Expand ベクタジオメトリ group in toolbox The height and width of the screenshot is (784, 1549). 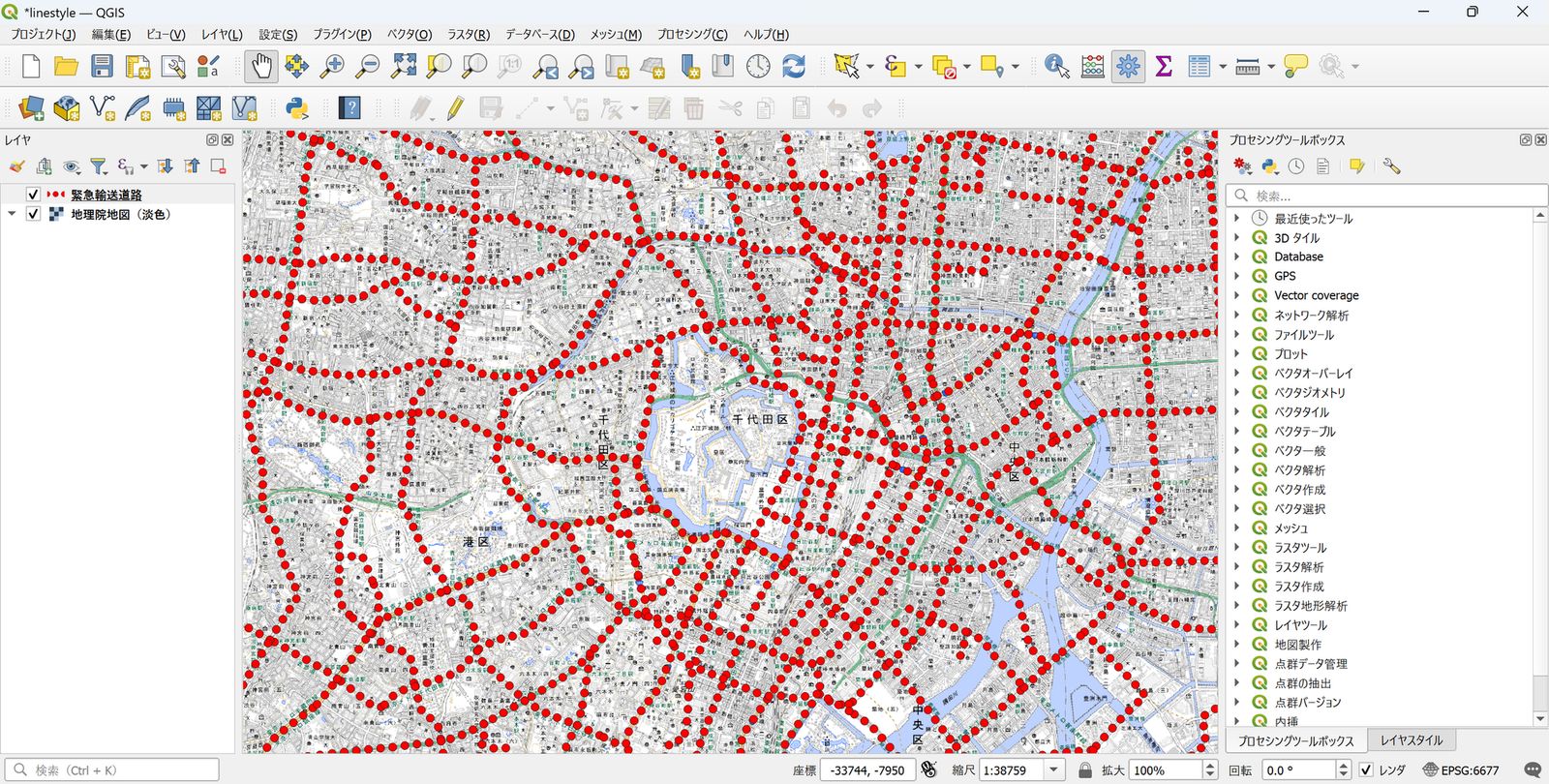1236,392
